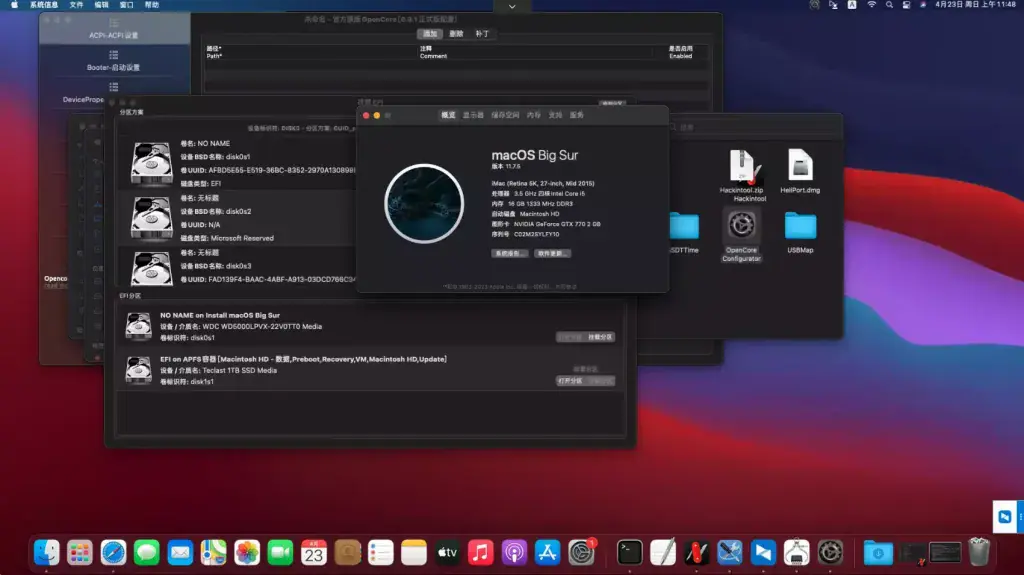This screenshot has height=575, width=1024.
Task: Select ACPI settings in OpenCore sidebar
Action: tap(114, 29)
